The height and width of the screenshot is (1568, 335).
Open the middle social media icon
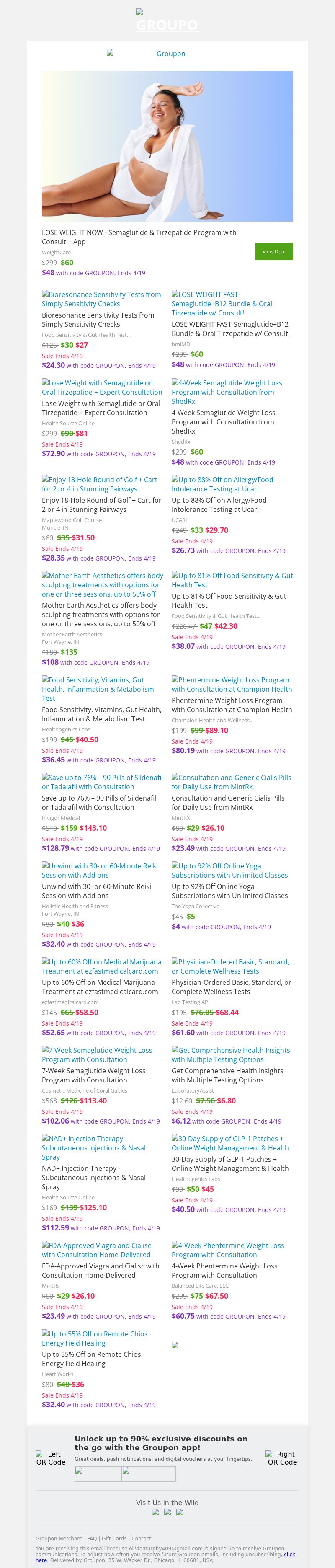click(x=167, y=1511)
